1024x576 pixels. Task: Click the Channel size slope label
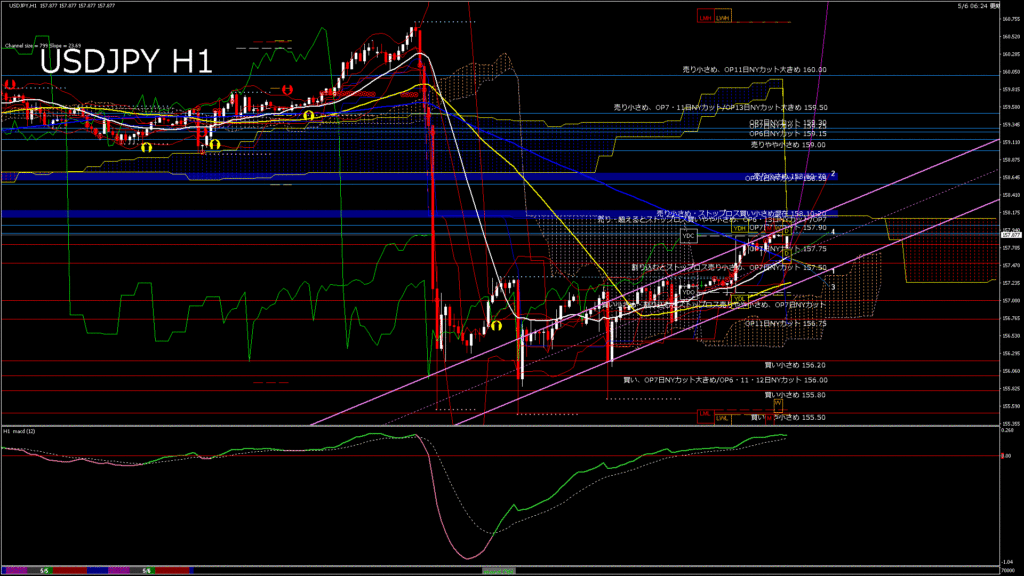[x=43, y=46]
